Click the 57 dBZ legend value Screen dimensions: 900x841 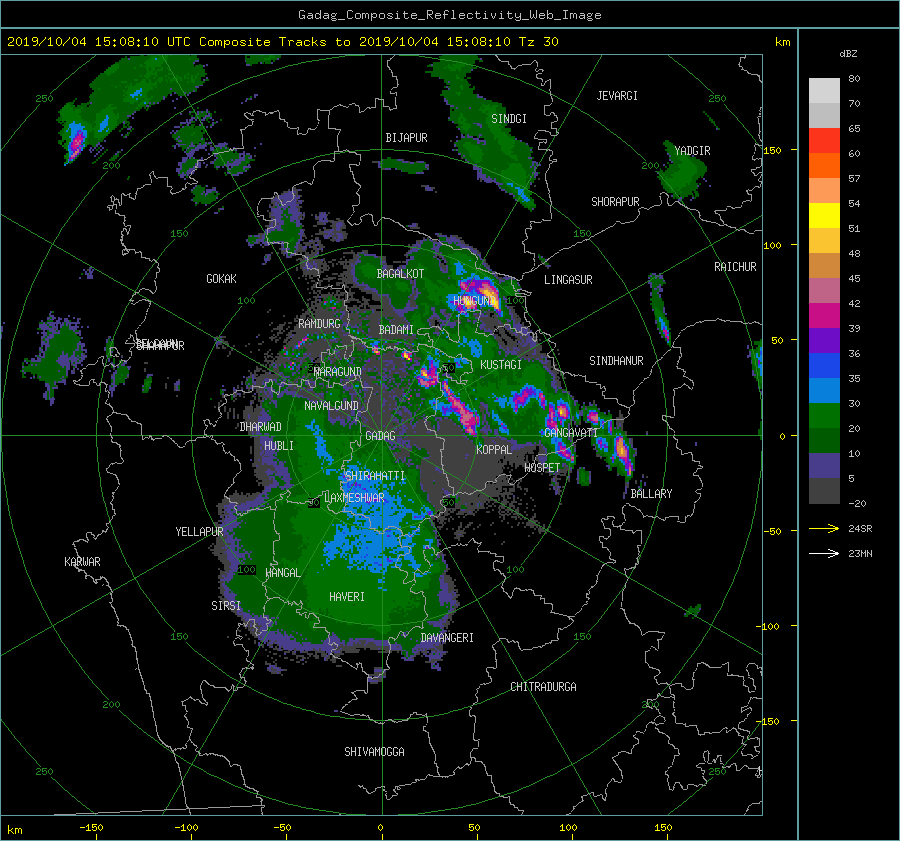[x=854, y=179]
